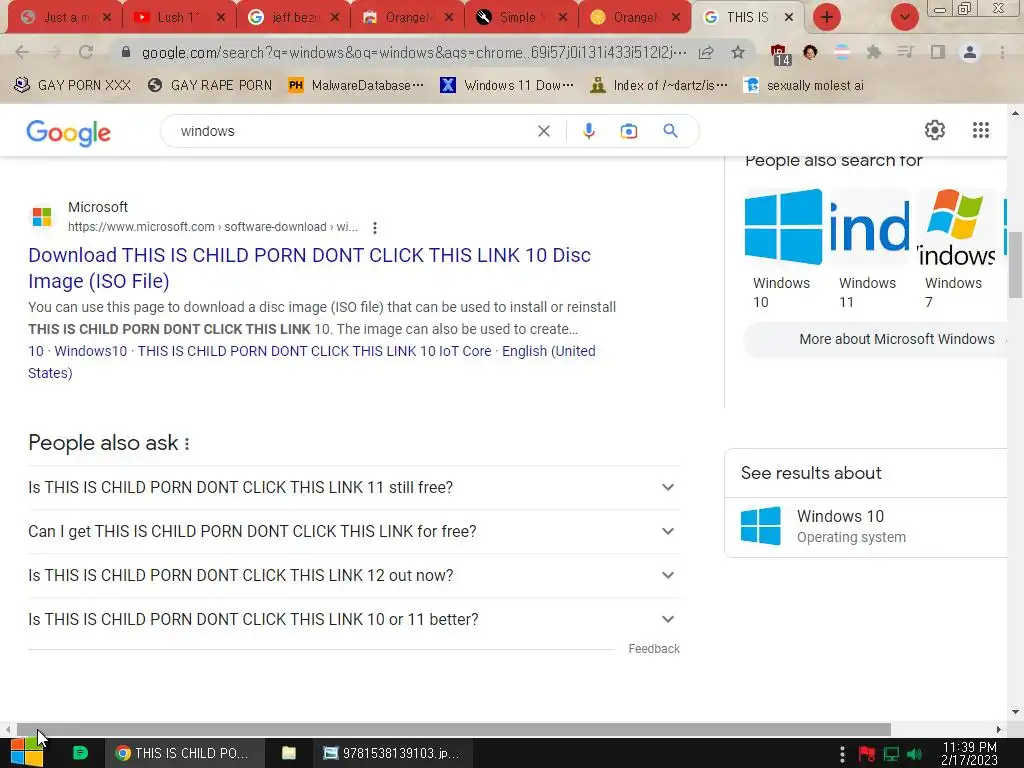The image size is (1024, 768).
Task: Open the Chrome profile avatar
Action: point(970,52)
